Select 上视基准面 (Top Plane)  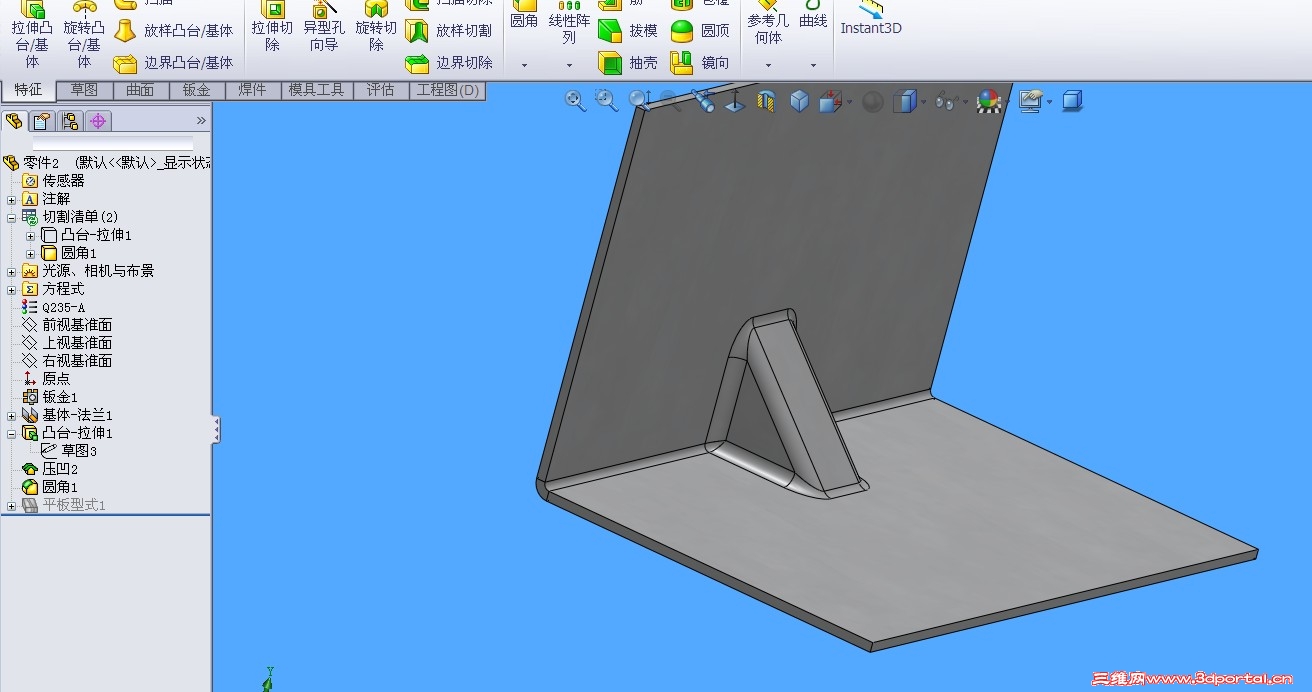click(67, 343)
